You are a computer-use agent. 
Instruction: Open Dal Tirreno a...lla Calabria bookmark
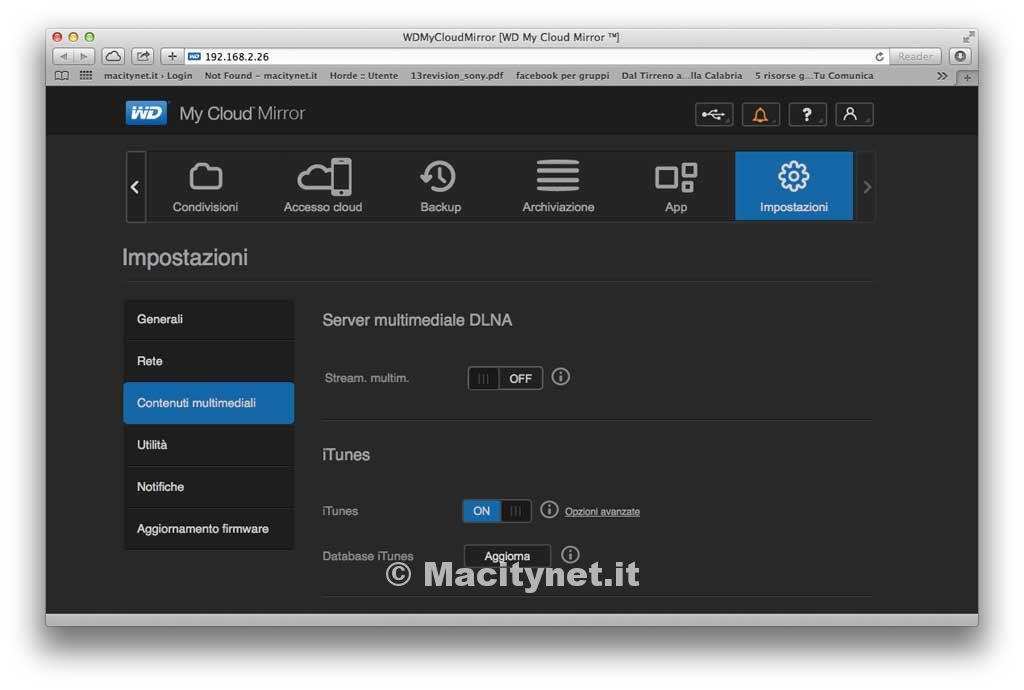point(682,76)
